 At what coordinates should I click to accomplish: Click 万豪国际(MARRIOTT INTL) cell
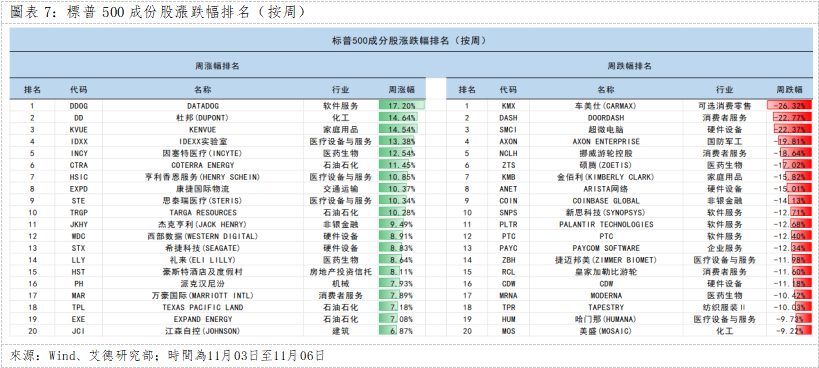pos(203,295)
